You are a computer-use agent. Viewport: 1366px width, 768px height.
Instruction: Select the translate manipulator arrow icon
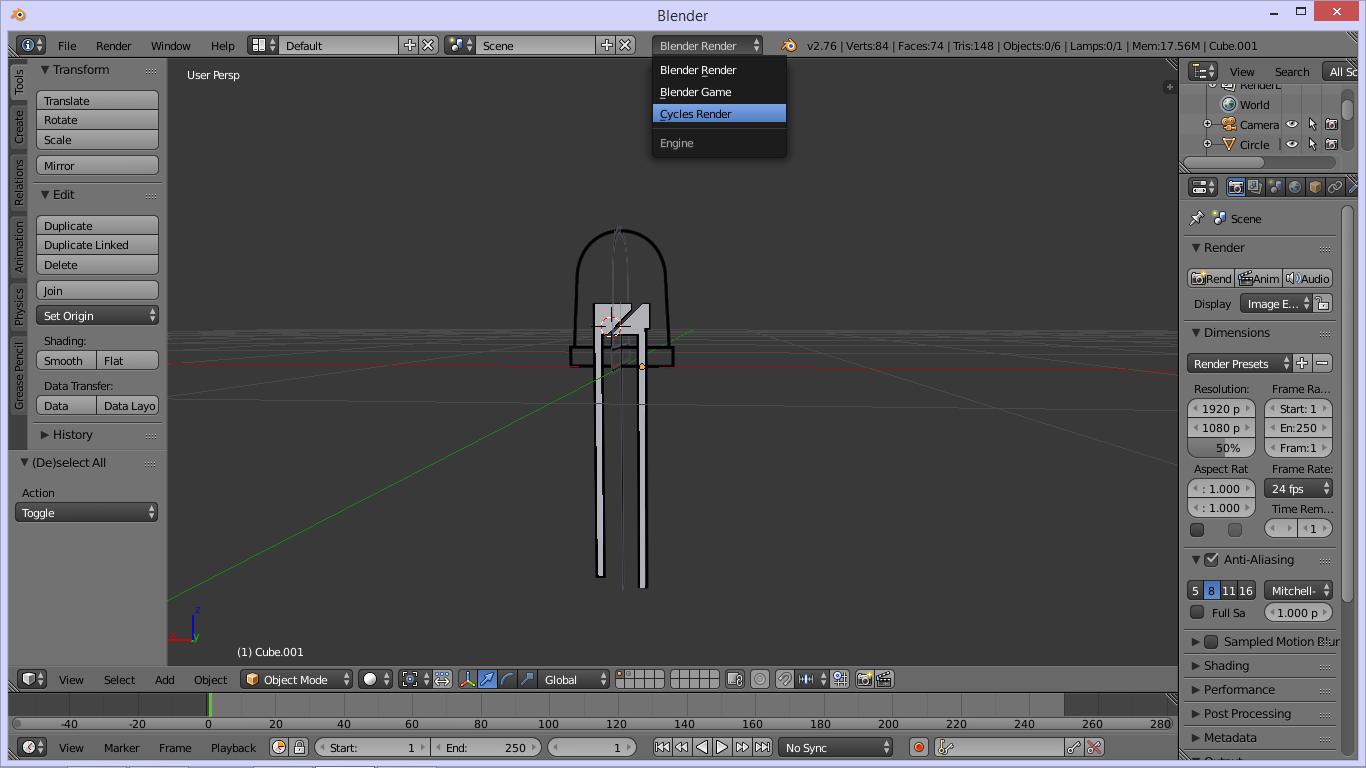coord(487,679)
